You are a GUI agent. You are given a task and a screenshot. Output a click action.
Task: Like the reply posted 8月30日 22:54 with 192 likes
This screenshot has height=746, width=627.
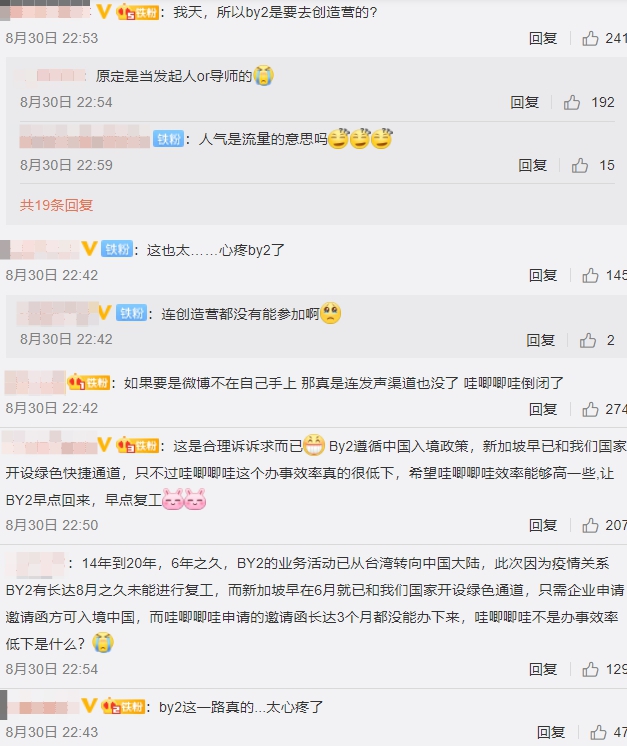(572, 102)
